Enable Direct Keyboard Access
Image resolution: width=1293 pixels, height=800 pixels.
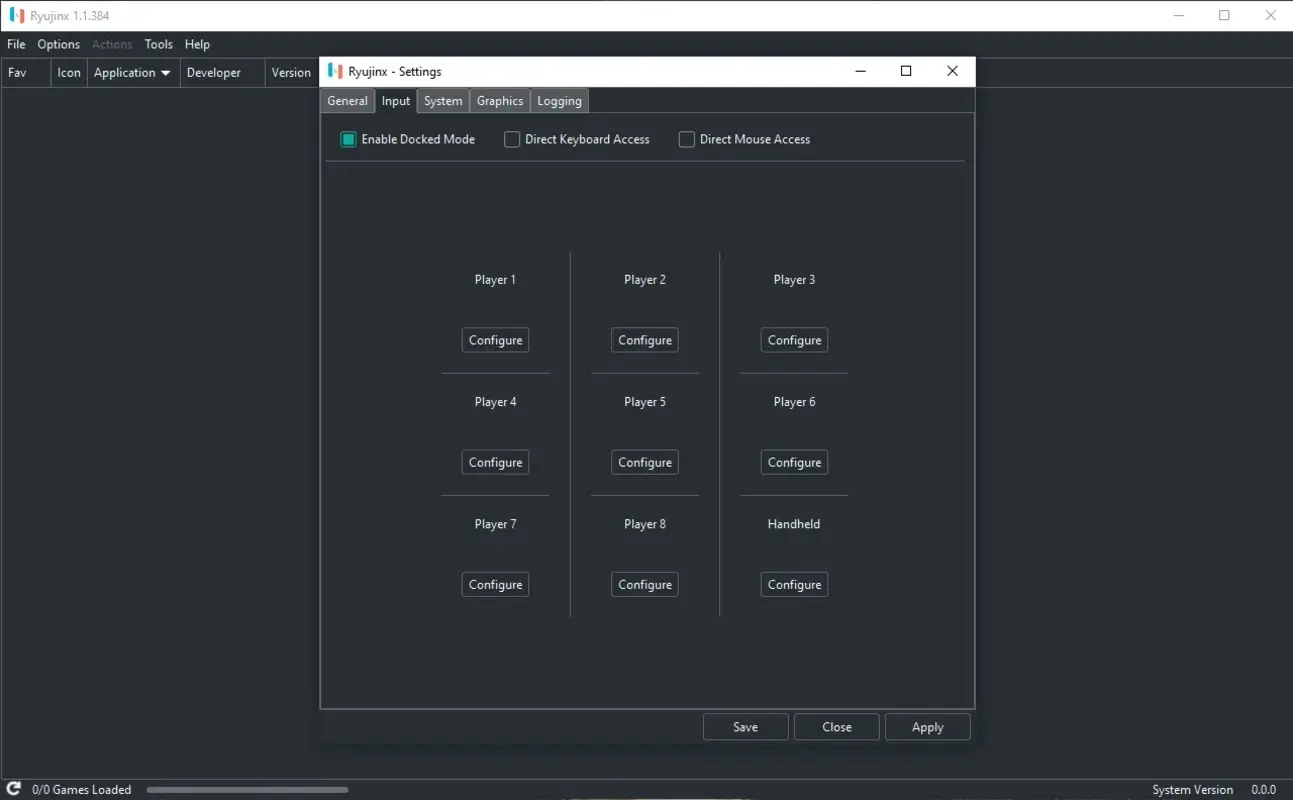click(x=511, y=139)
